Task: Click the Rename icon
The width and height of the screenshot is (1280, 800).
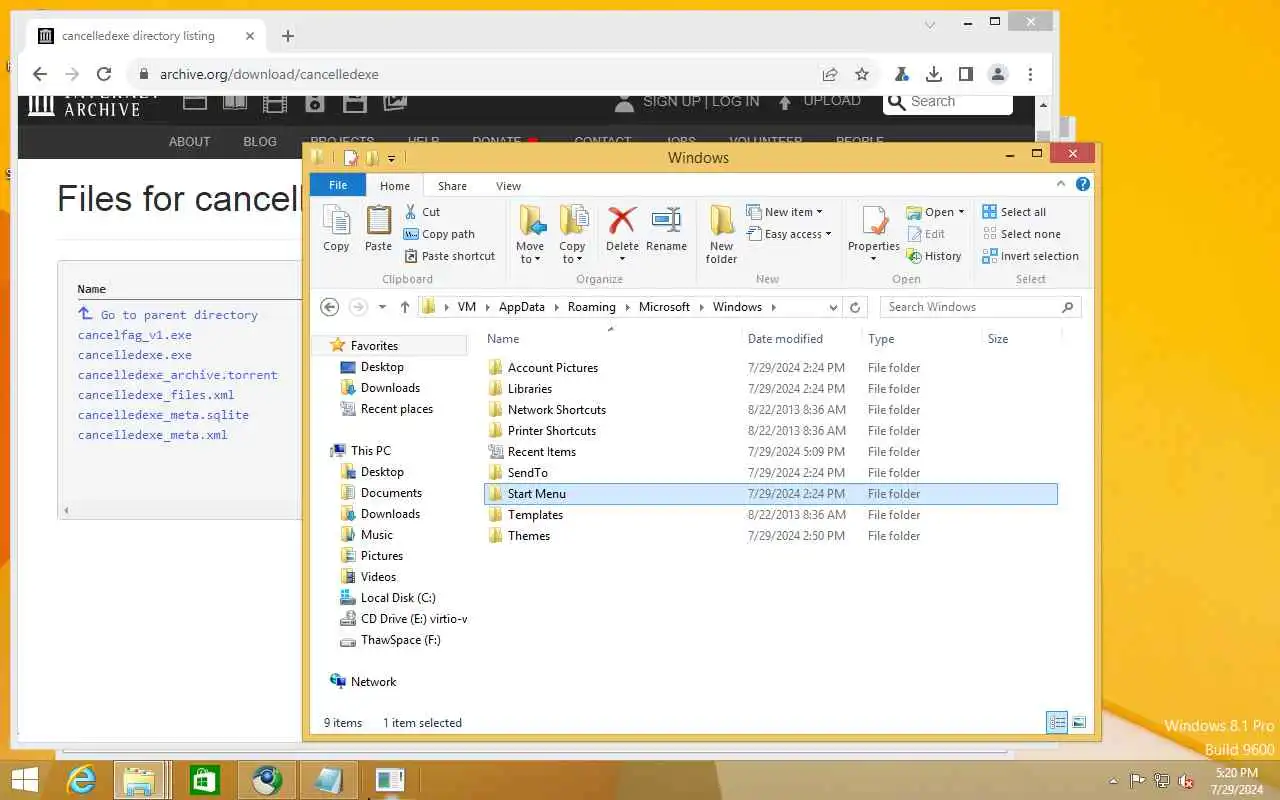Action: coord(666,228)
